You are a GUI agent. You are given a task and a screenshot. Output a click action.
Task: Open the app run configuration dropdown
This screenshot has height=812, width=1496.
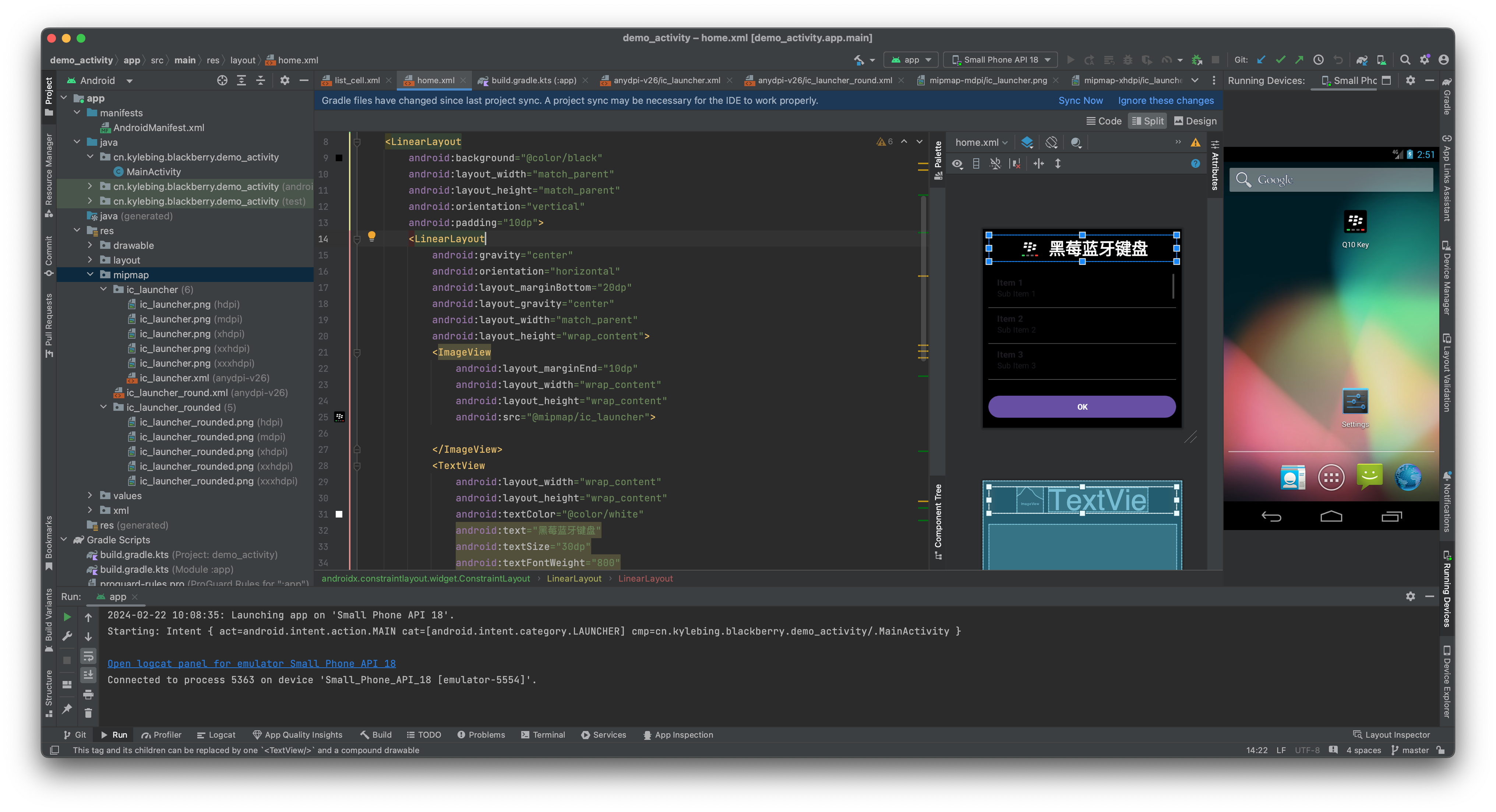pos(911,60)
